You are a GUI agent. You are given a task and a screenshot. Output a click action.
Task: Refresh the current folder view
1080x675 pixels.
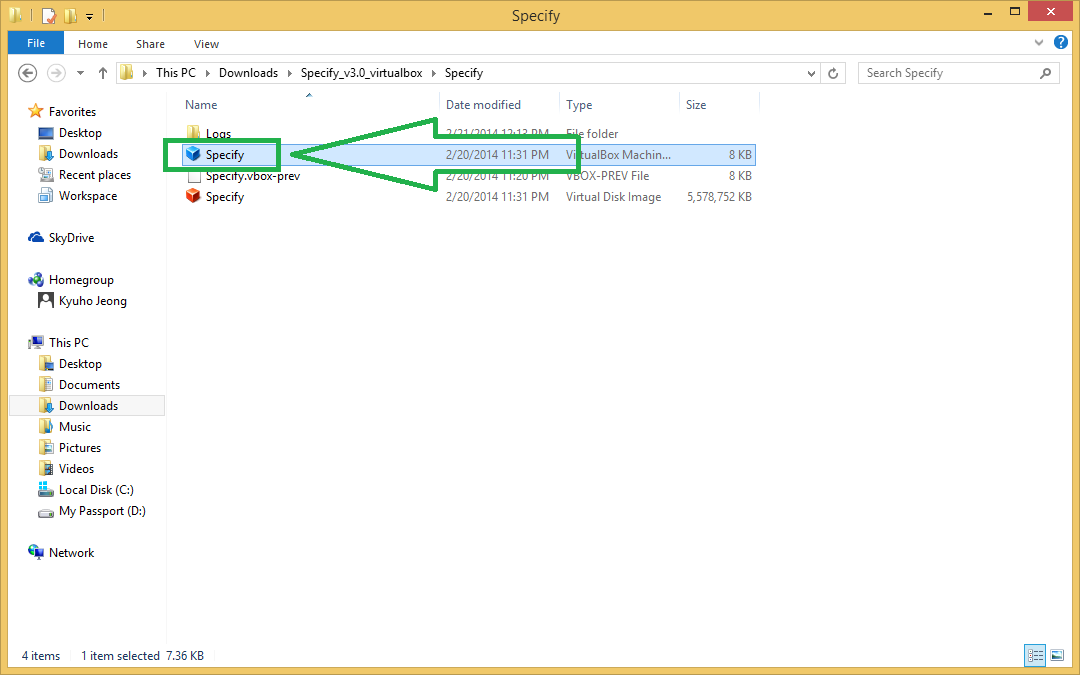coord(833,73)
